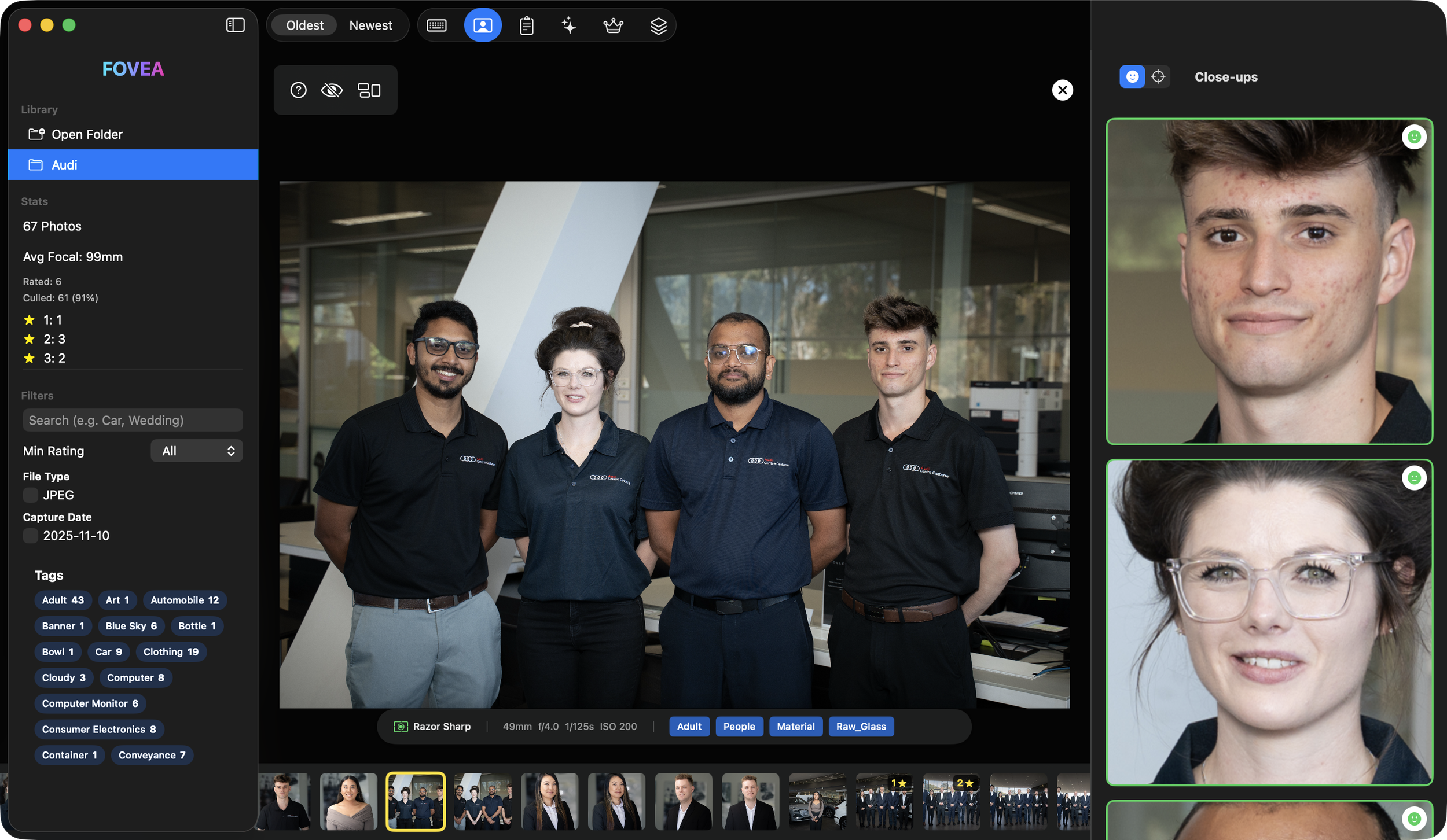Select the thumbnail marked with 2 stars
This screenshot has height=840, width=1447.
pyautogui.click(x=951, y=801)
